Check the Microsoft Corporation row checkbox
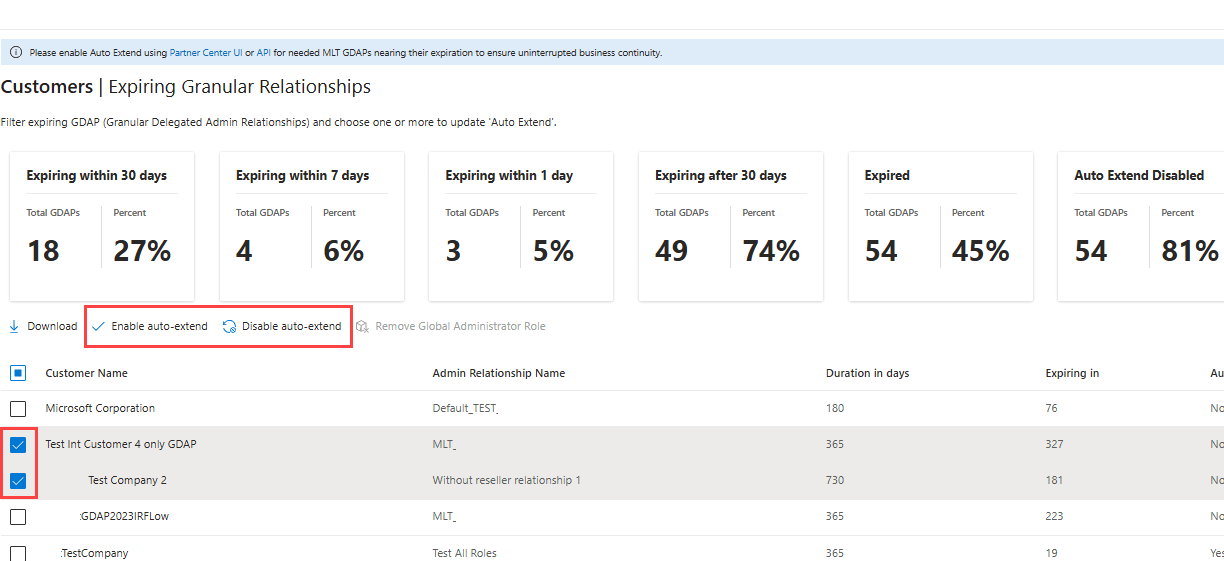Image resolution: width=1224 pixels, height=561 pixels. tap(18, 408)
